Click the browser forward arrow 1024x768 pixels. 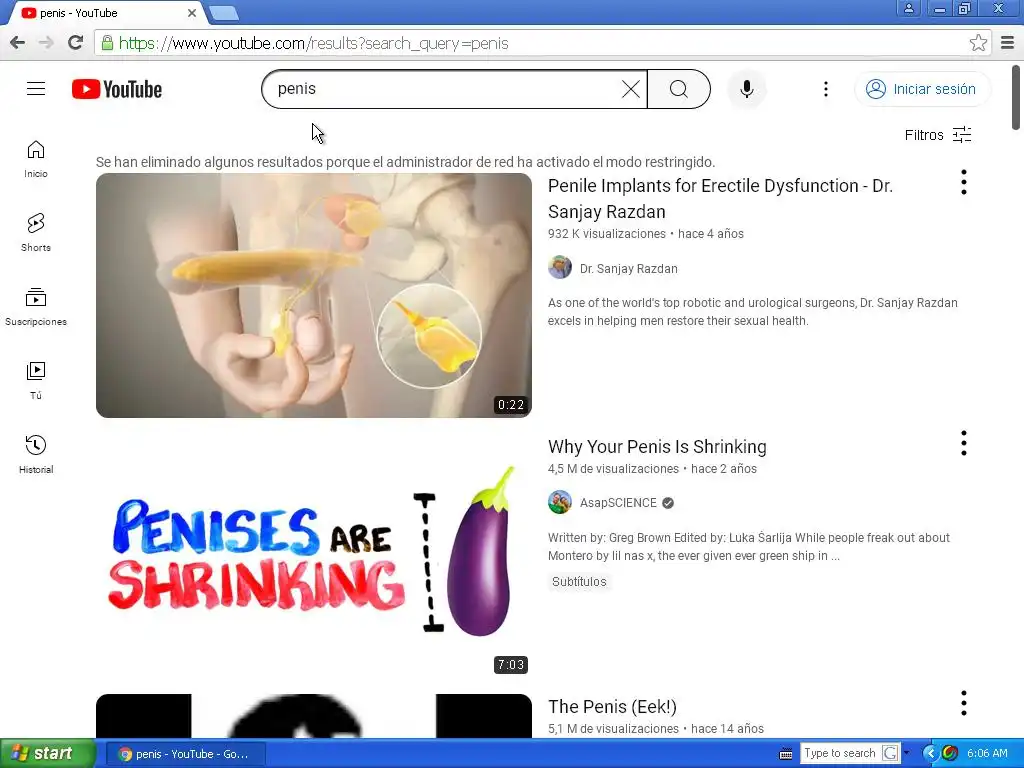(46, 43)
